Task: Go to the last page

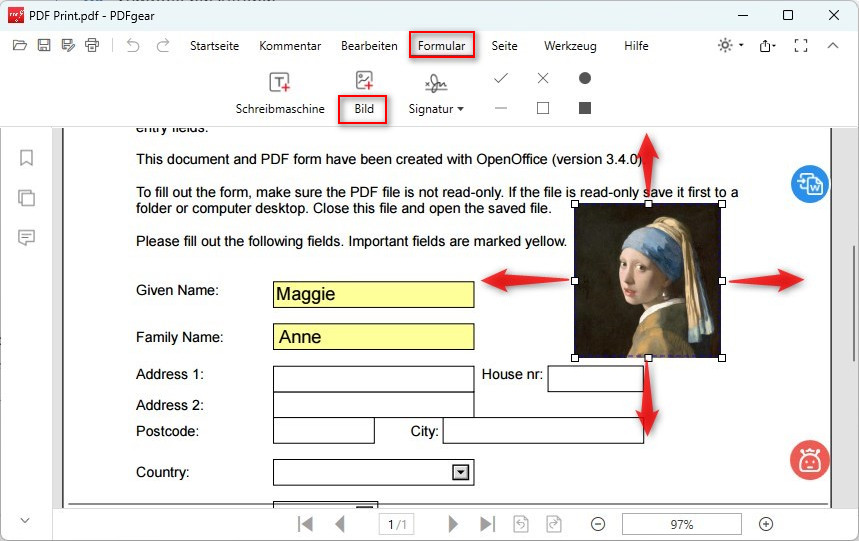Action: [488, 524]
